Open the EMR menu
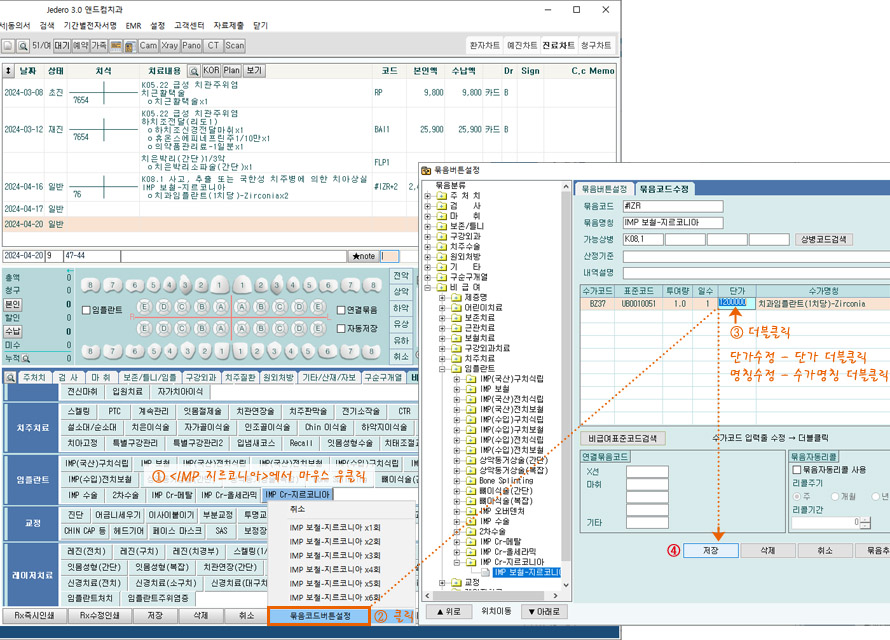Screen dimensions: 890x640 pyautogui.click(x=133, y=26)
